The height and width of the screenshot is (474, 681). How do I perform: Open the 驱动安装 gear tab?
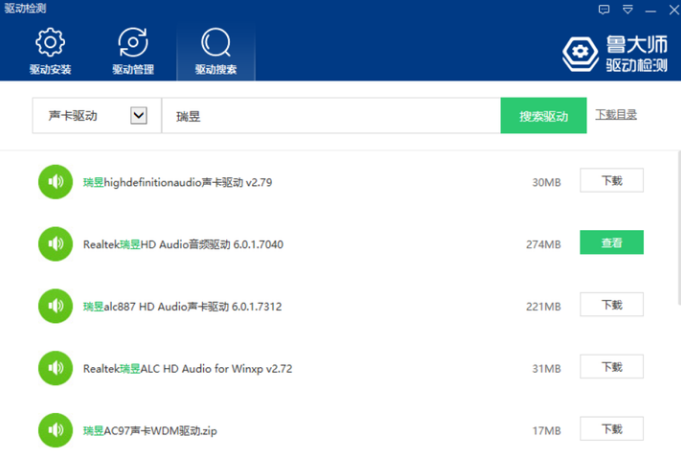coord(50,51)
